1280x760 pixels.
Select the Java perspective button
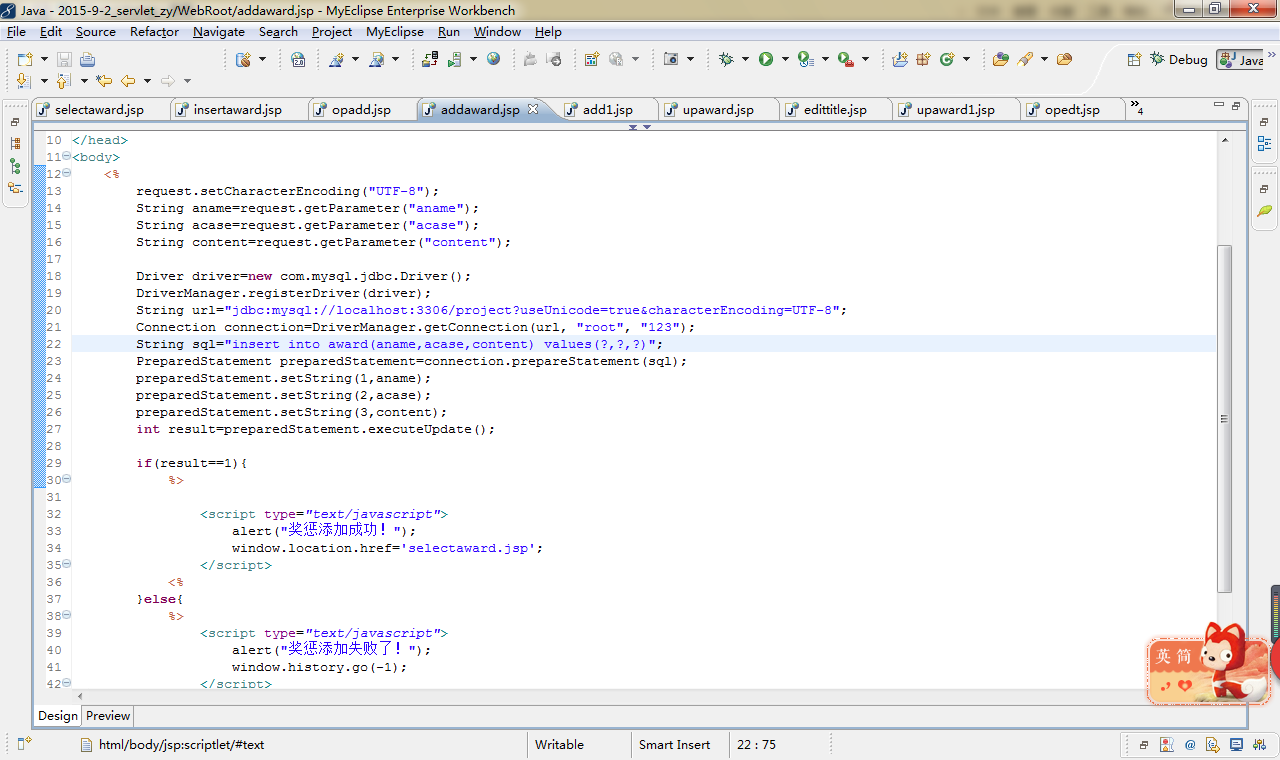[x=1240, y=60]
